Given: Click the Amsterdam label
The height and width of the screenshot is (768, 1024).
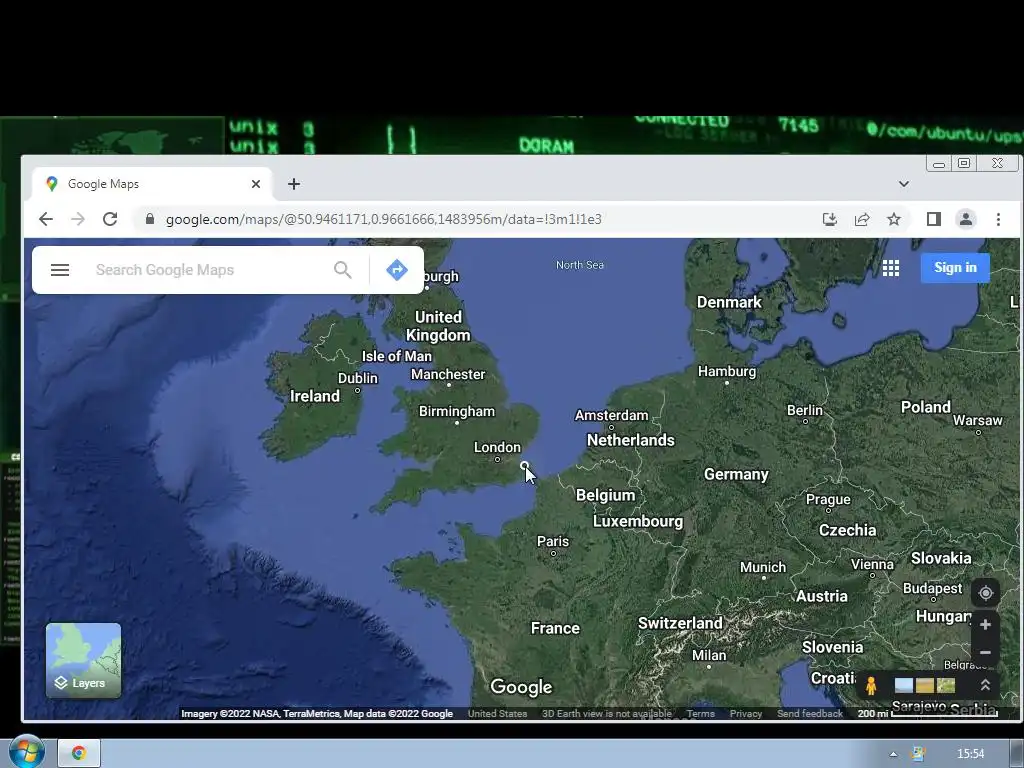Looking at the screenshot, I should point(611,415).
